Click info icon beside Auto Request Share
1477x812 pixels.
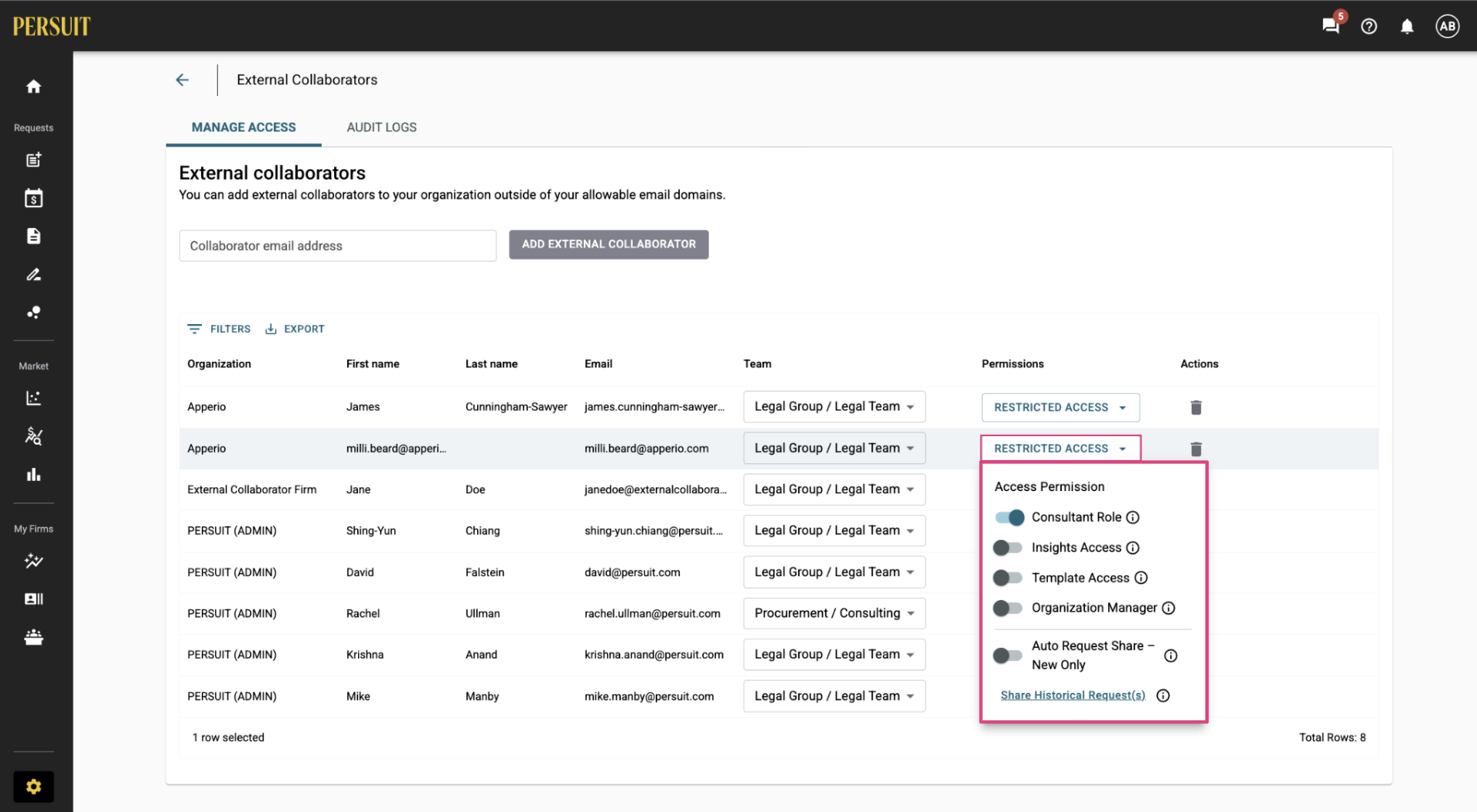coord(1171,656)
